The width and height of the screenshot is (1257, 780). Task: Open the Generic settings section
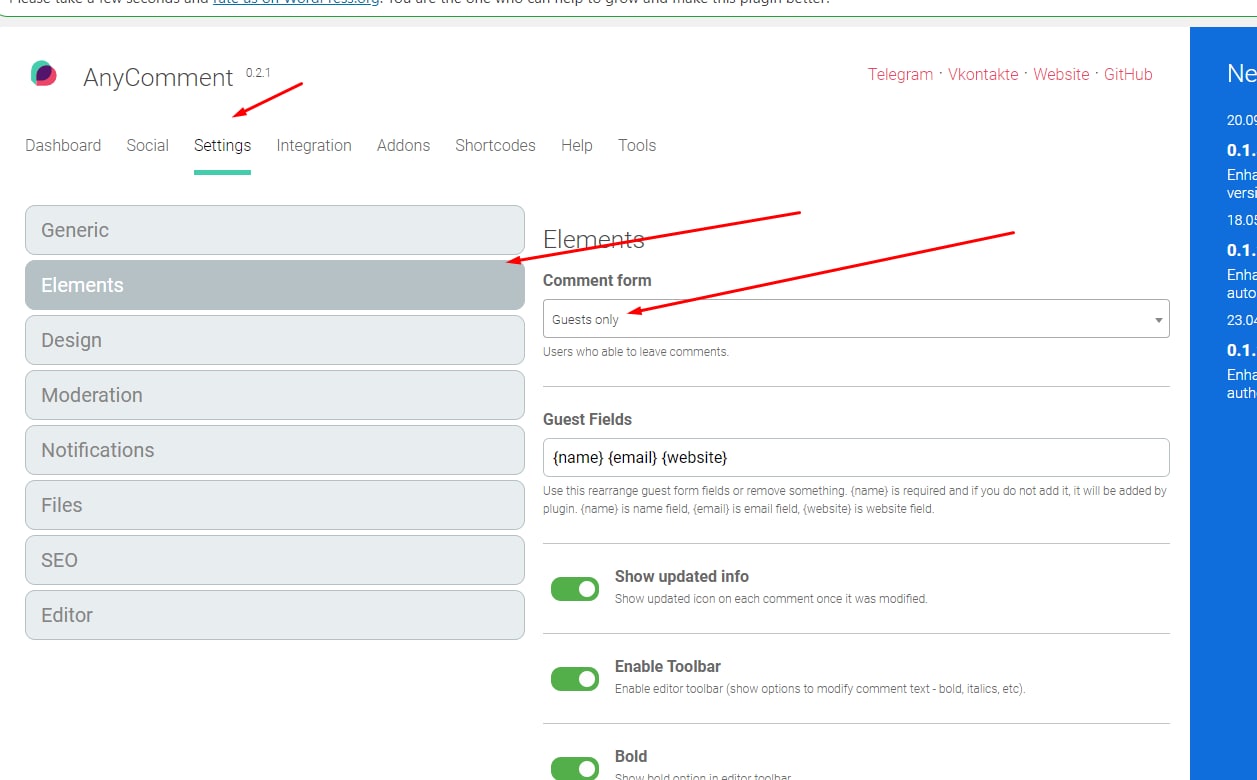coord(275,230)
